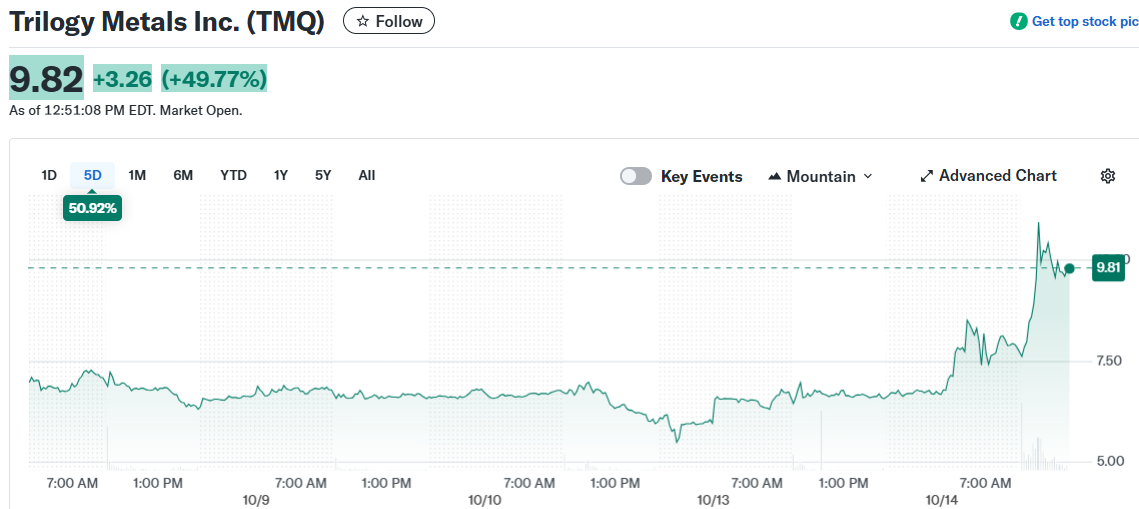Select the 1D time range tab

pos(49,175)
